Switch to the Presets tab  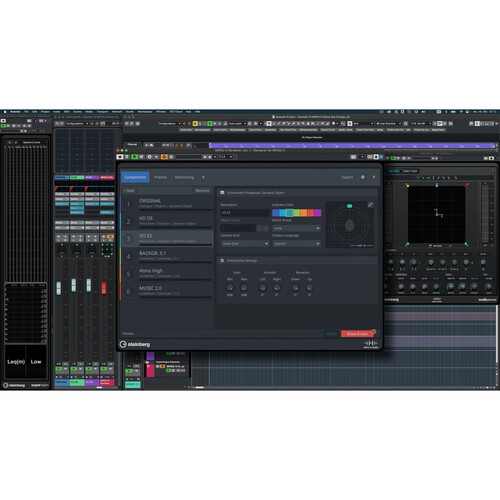161,177
